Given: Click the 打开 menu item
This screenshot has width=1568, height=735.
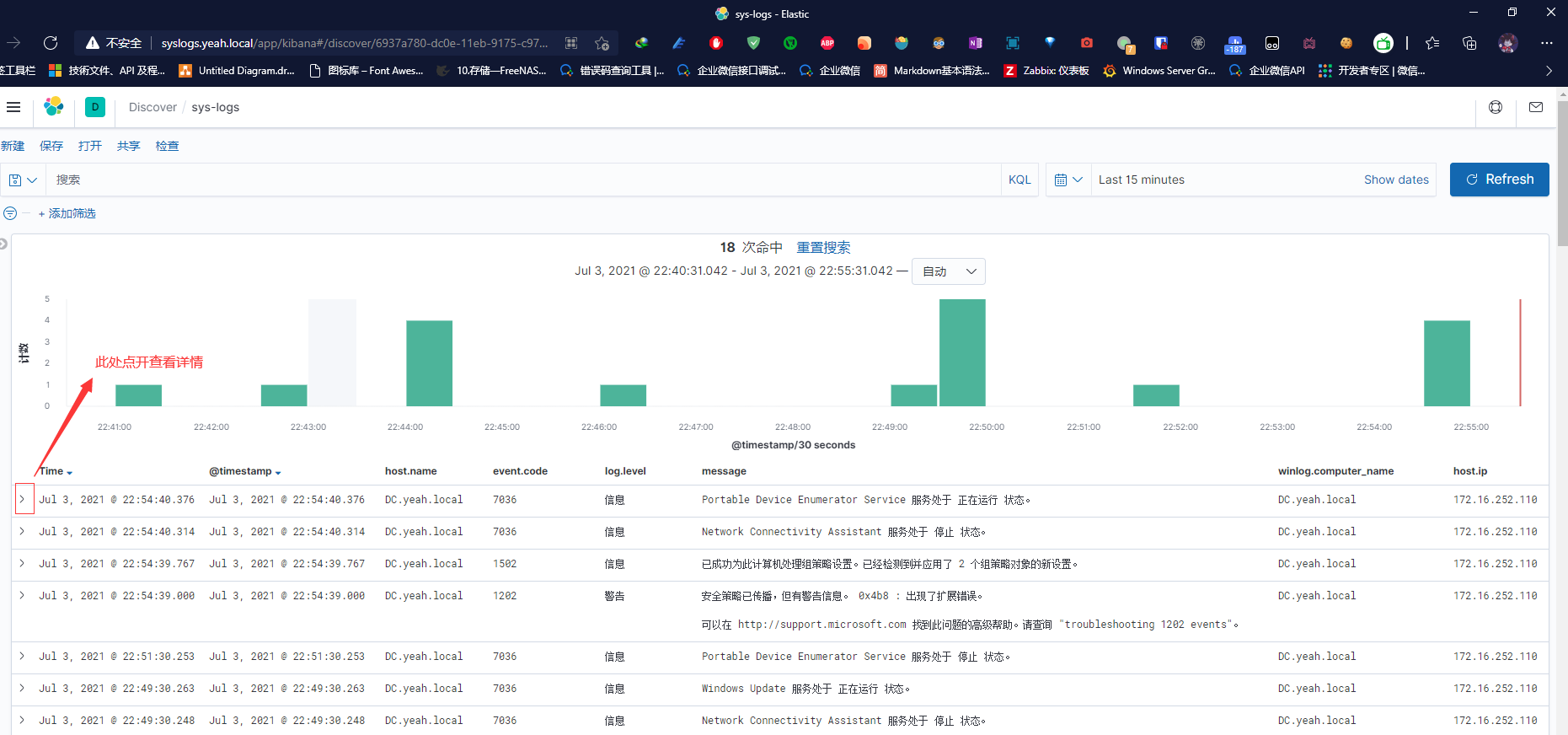Looking at the screenshot, I should [x=90, y=146].
